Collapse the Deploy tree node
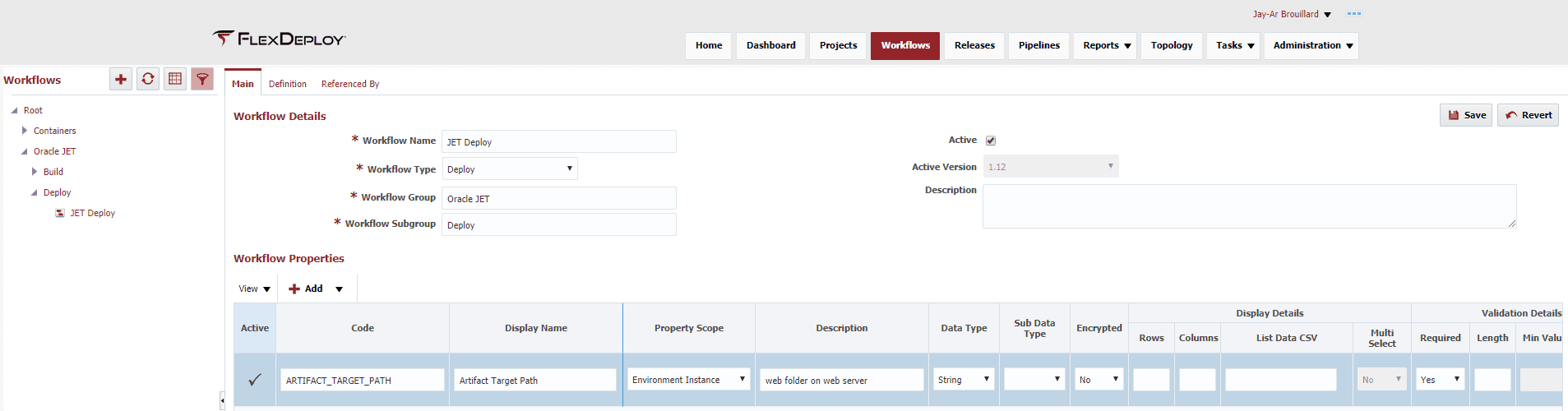 coord(34,192)
